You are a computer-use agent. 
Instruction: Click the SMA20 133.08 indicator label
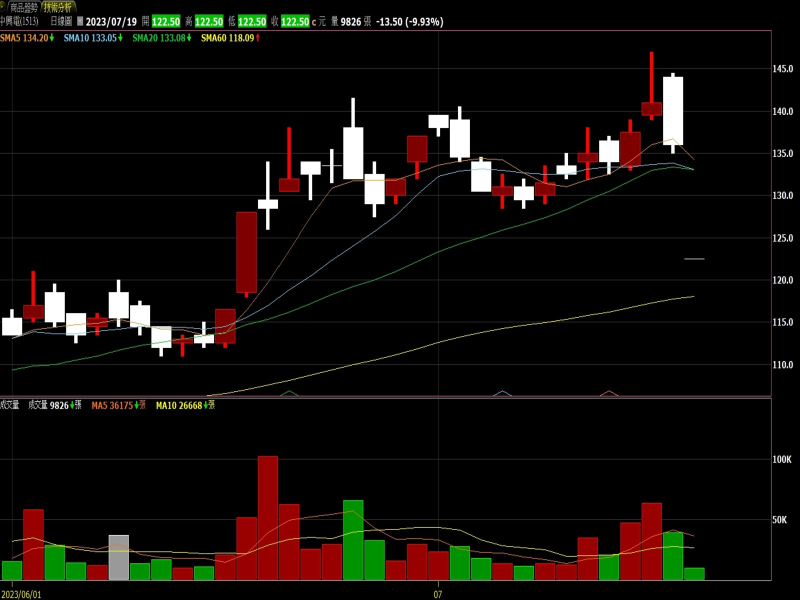tap(156, 38)
